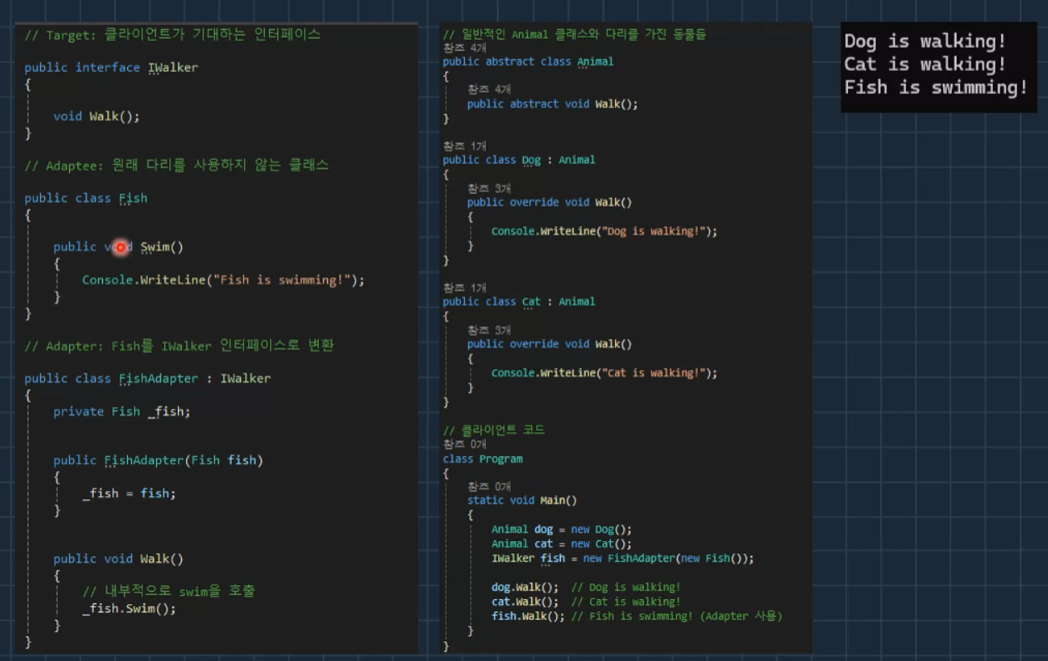Click the "static void Main()" line
The height and width of the screenshot is (661, 1048).
point(522,501)
